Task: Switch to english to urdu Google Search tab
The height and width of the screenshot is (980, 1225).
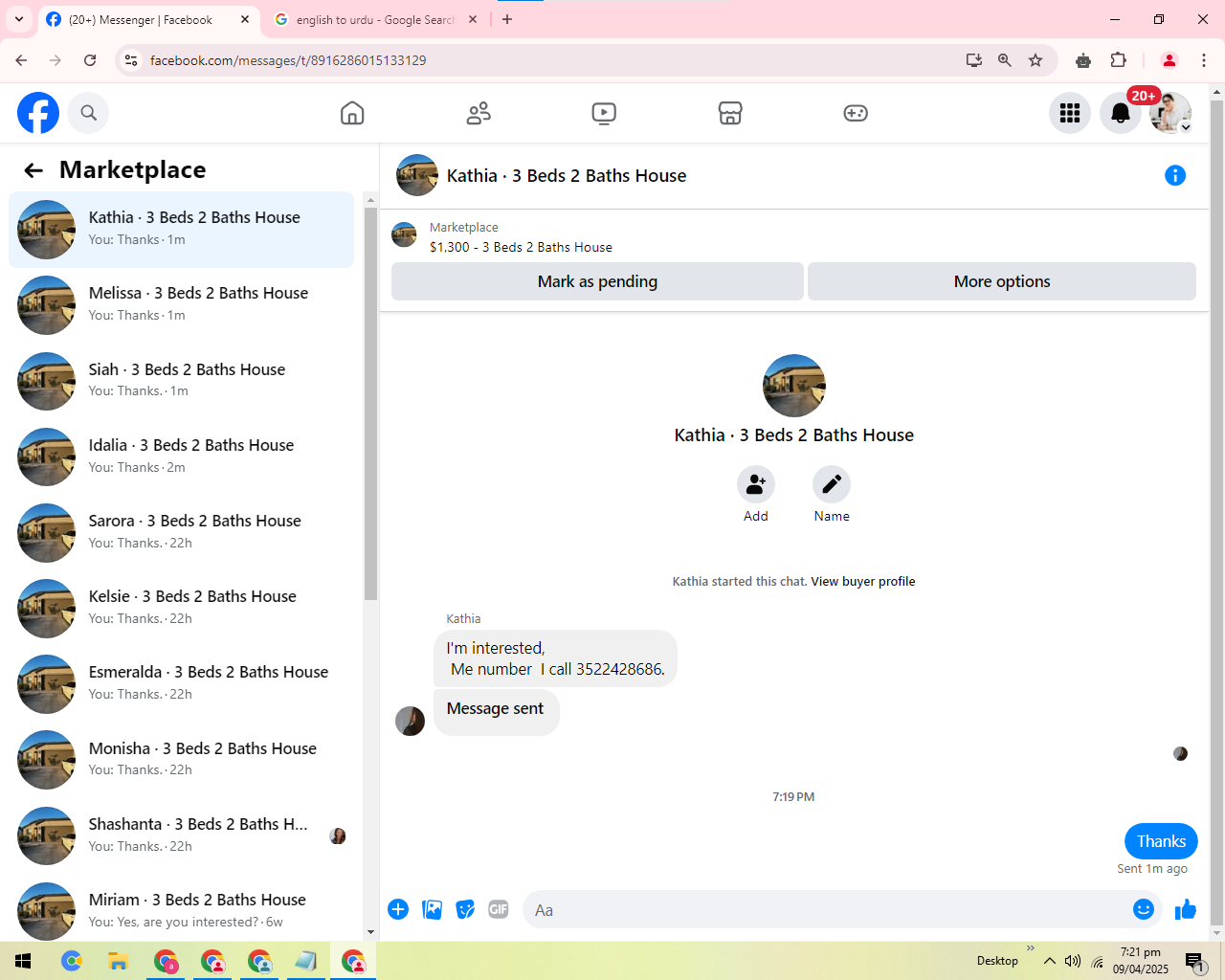Action: tap(374, 19)
